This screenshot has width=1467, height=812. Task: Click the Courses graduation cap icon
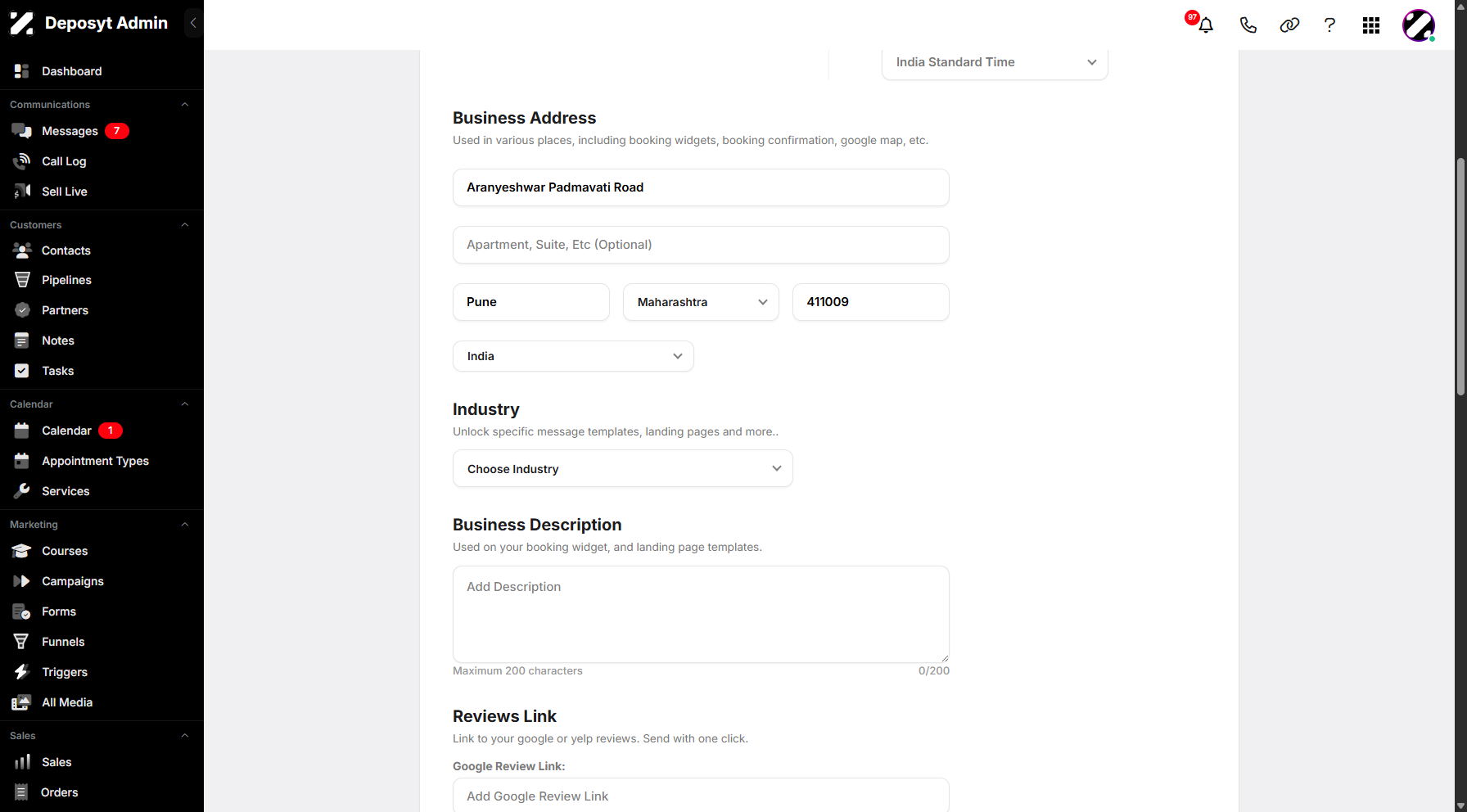pos(22,551)
